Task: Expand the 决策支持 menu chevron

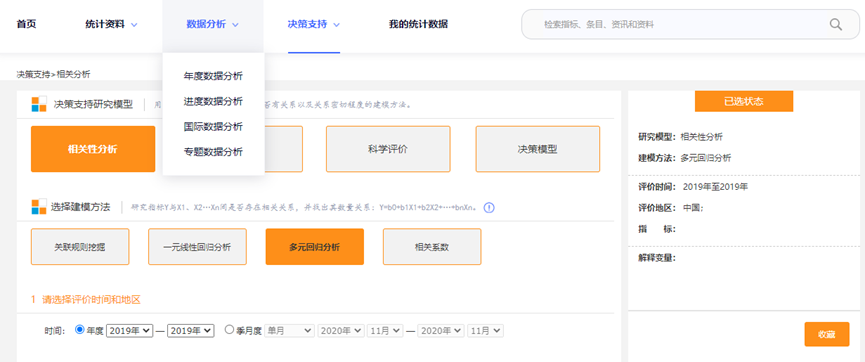Action: (337, 25)
